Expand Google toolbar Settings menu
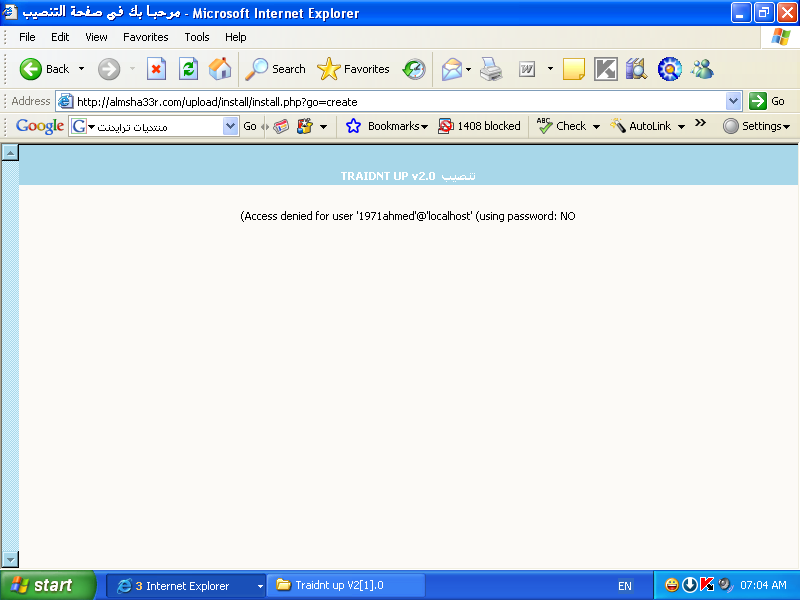Viewport: 800px width, 600px height. tap(757, 126)
